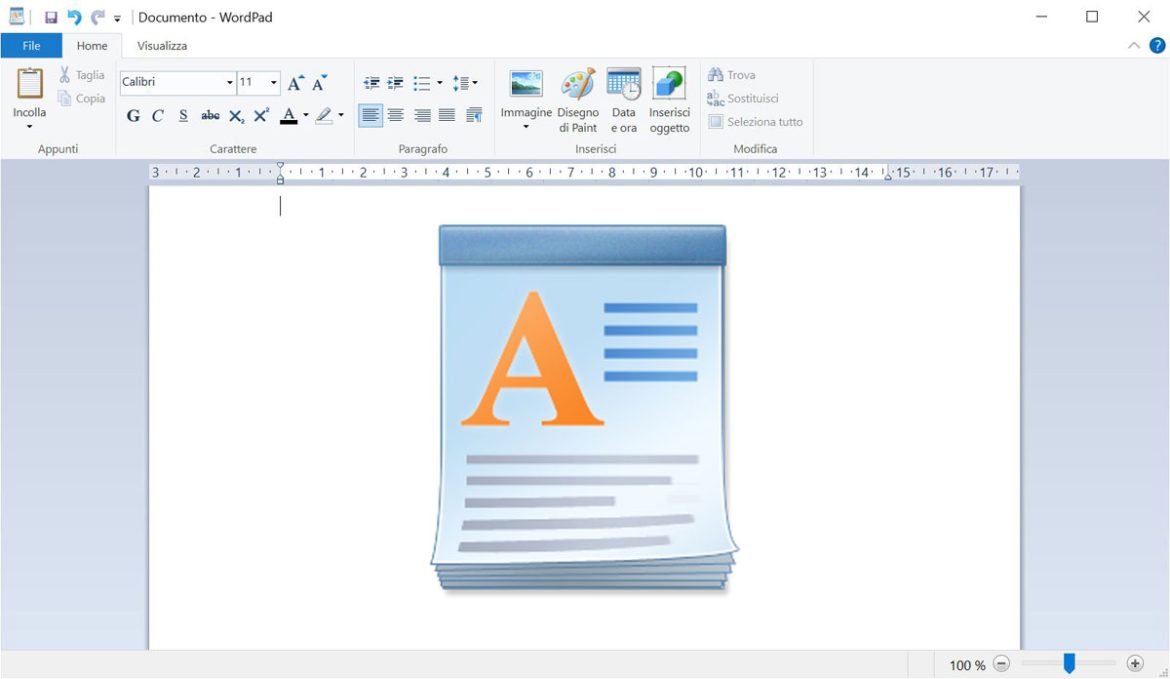
Task: Open the Disegno di Paint tool
Action: [x=577, y=98]
